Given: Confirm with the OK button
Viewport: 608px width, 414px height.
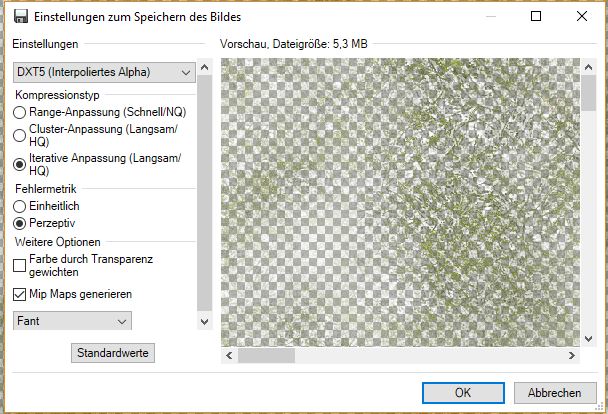Looking at the screenshot, I should click(463, 393).
